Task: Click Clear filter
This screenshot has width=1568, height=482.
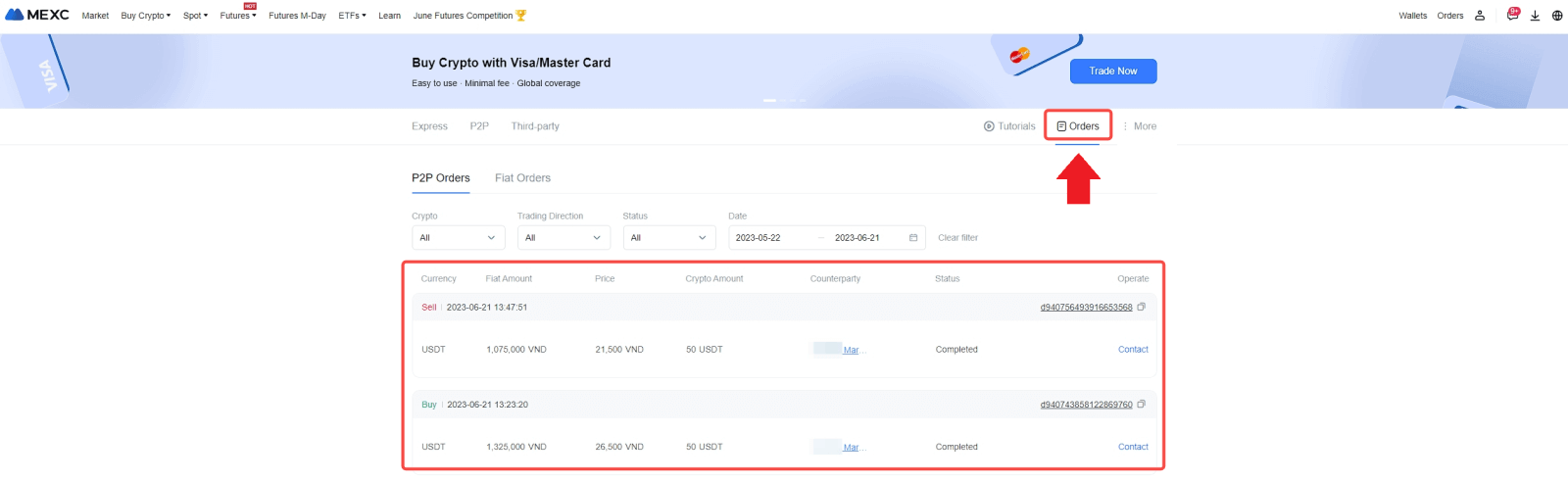Action: click(957, 238)
